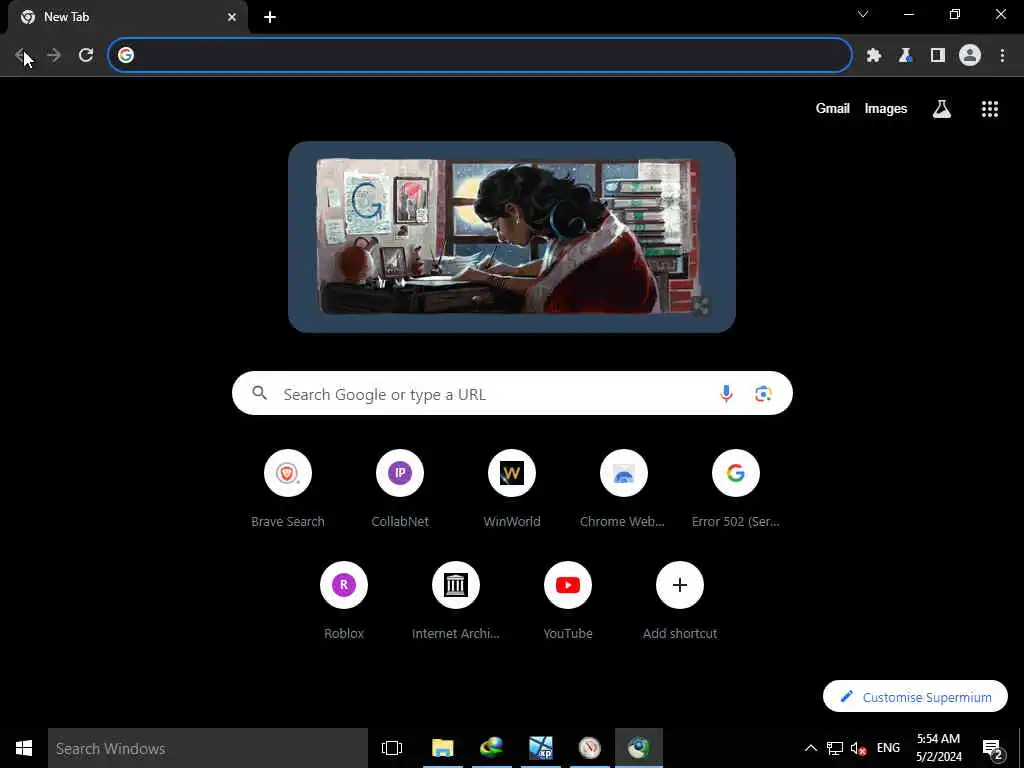1024x768 pixels.
Task: Open Images link
Action: [x=886, y=108]
